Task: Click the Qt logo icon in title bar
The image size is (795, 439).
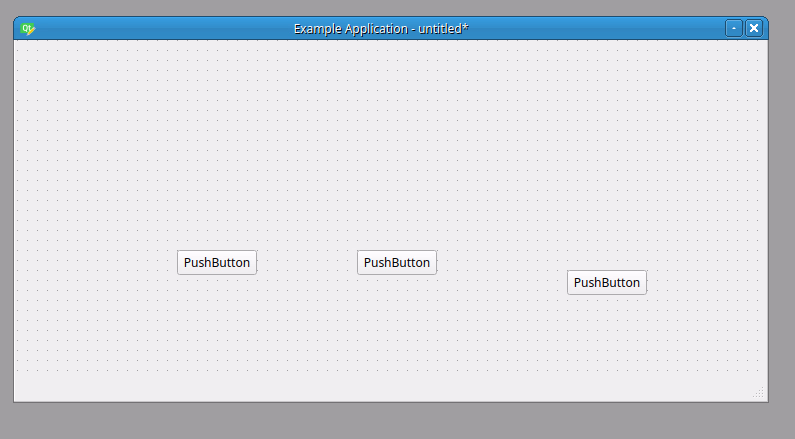Action: tap(27, 28)
